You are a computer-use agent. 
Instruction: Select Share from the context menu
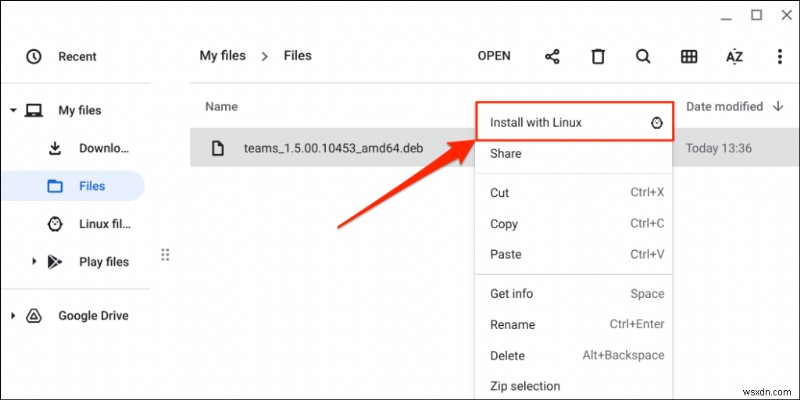click(573, 154)
